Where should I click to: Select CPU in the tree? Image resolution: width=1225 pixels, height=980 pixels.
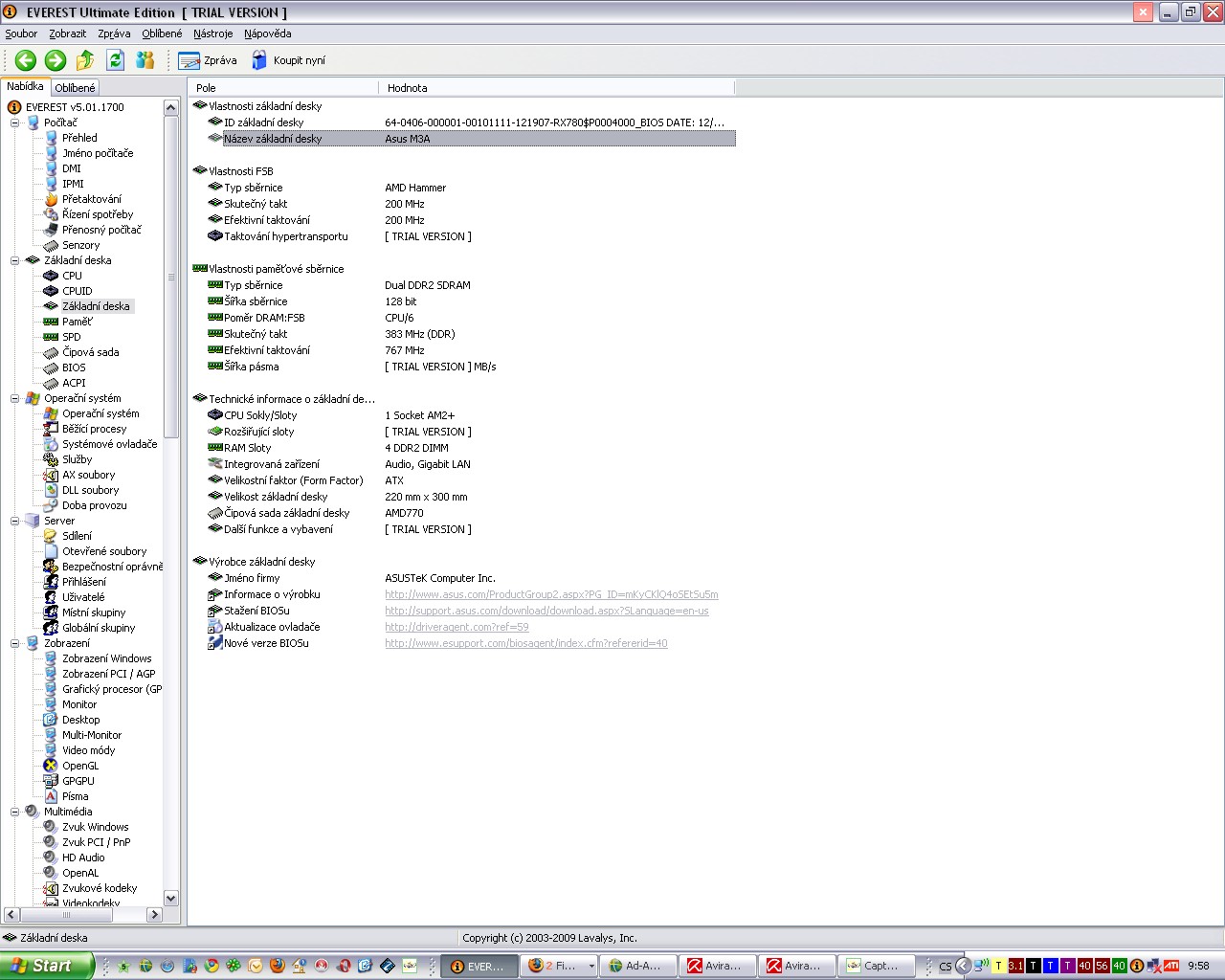tap(72, 276)
